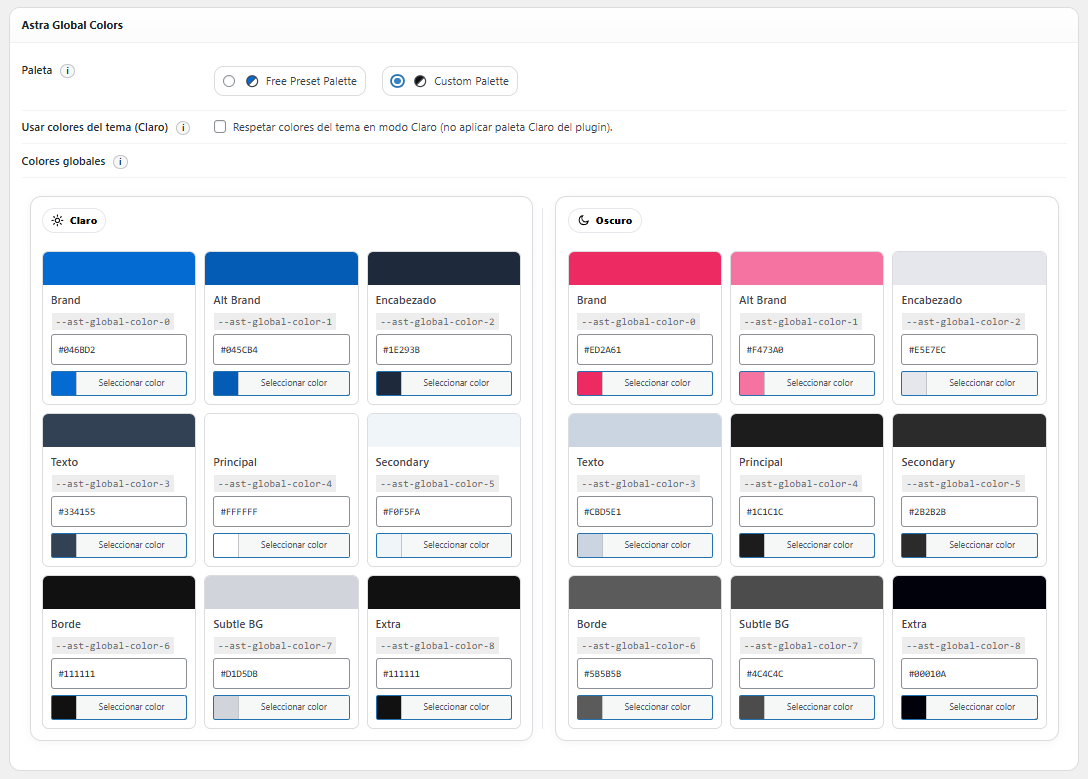The image size is (1088, 779).
Task: Click the hex field containing #F473A0
Action: click(807, 350)
